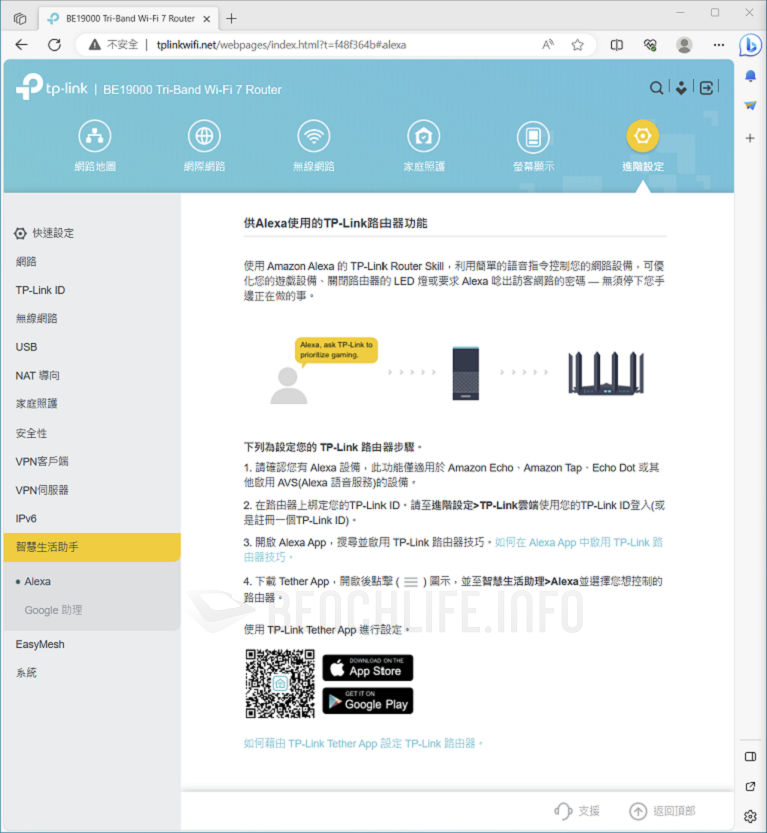The image size is (767, 833).
Task: Open TP-Link ID in sidebar
Action: (x=40, y=290)
